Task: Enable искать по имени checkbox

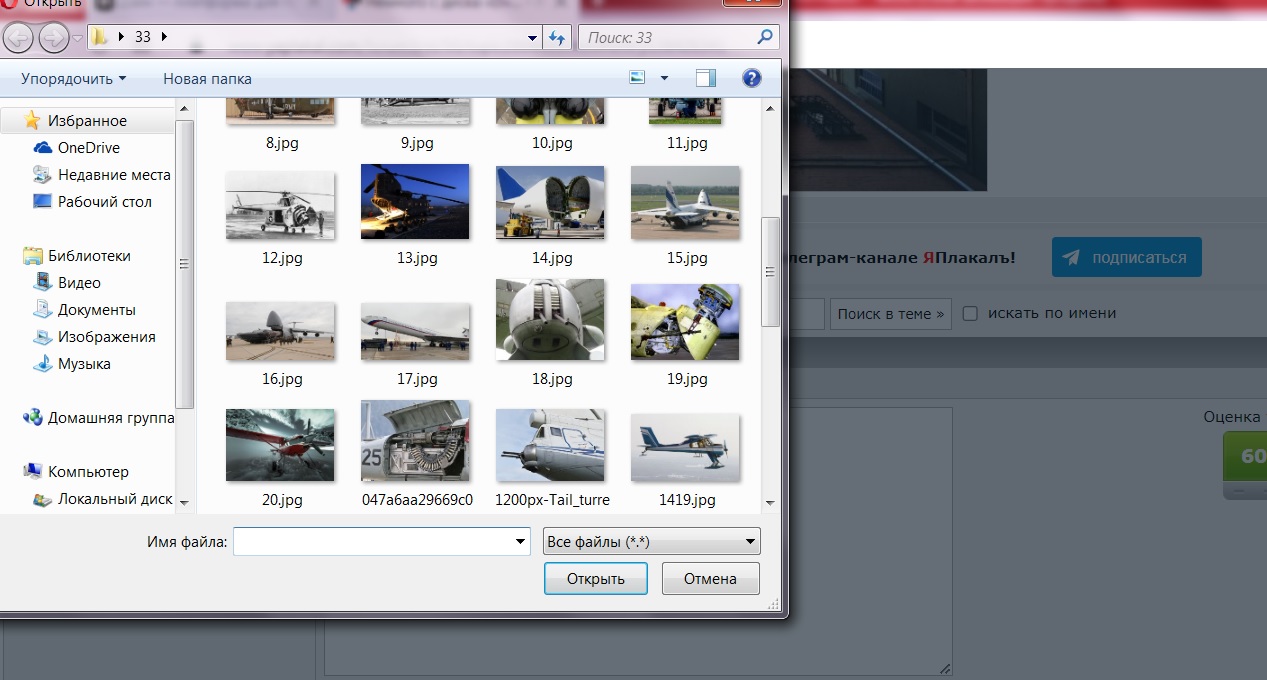Action: click(969, 313)
